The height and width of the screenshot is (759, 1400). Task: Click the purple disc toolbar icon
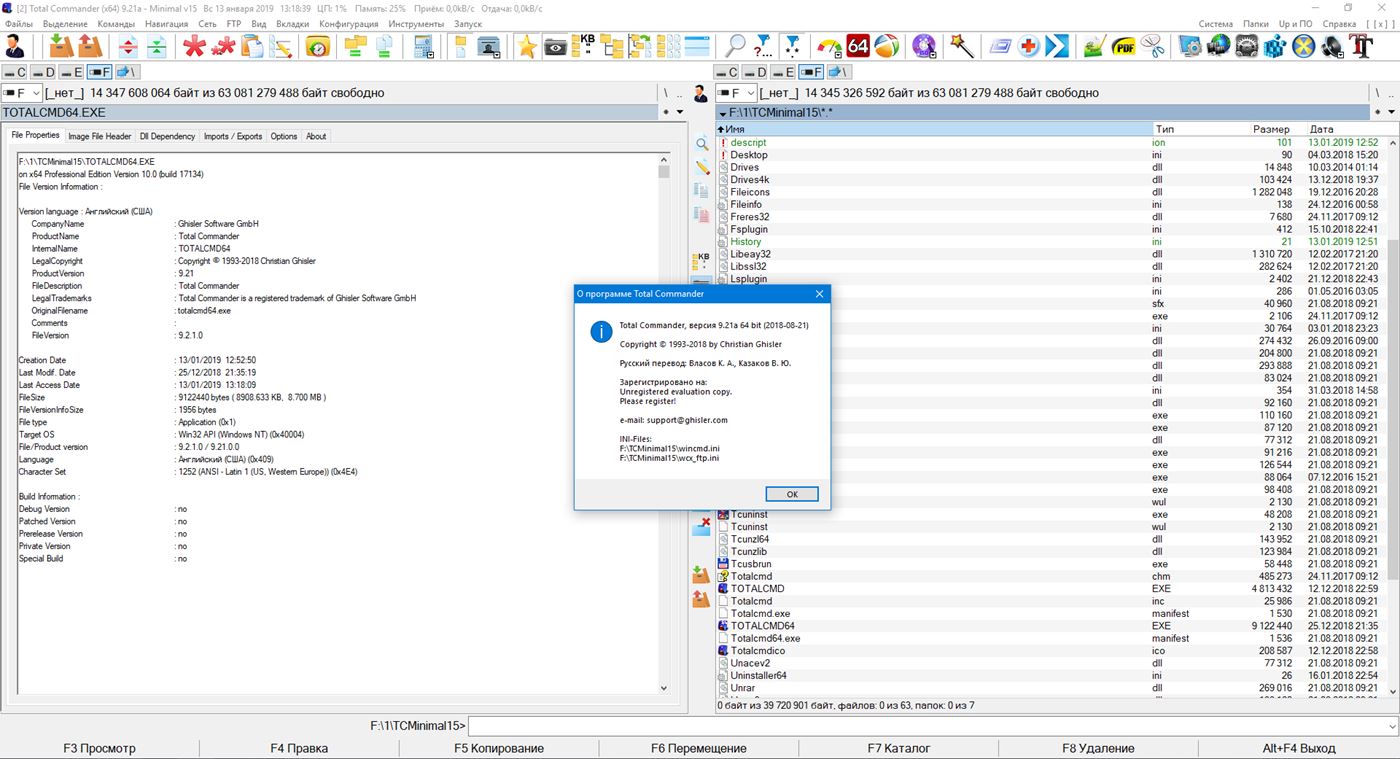pos(925,46)
